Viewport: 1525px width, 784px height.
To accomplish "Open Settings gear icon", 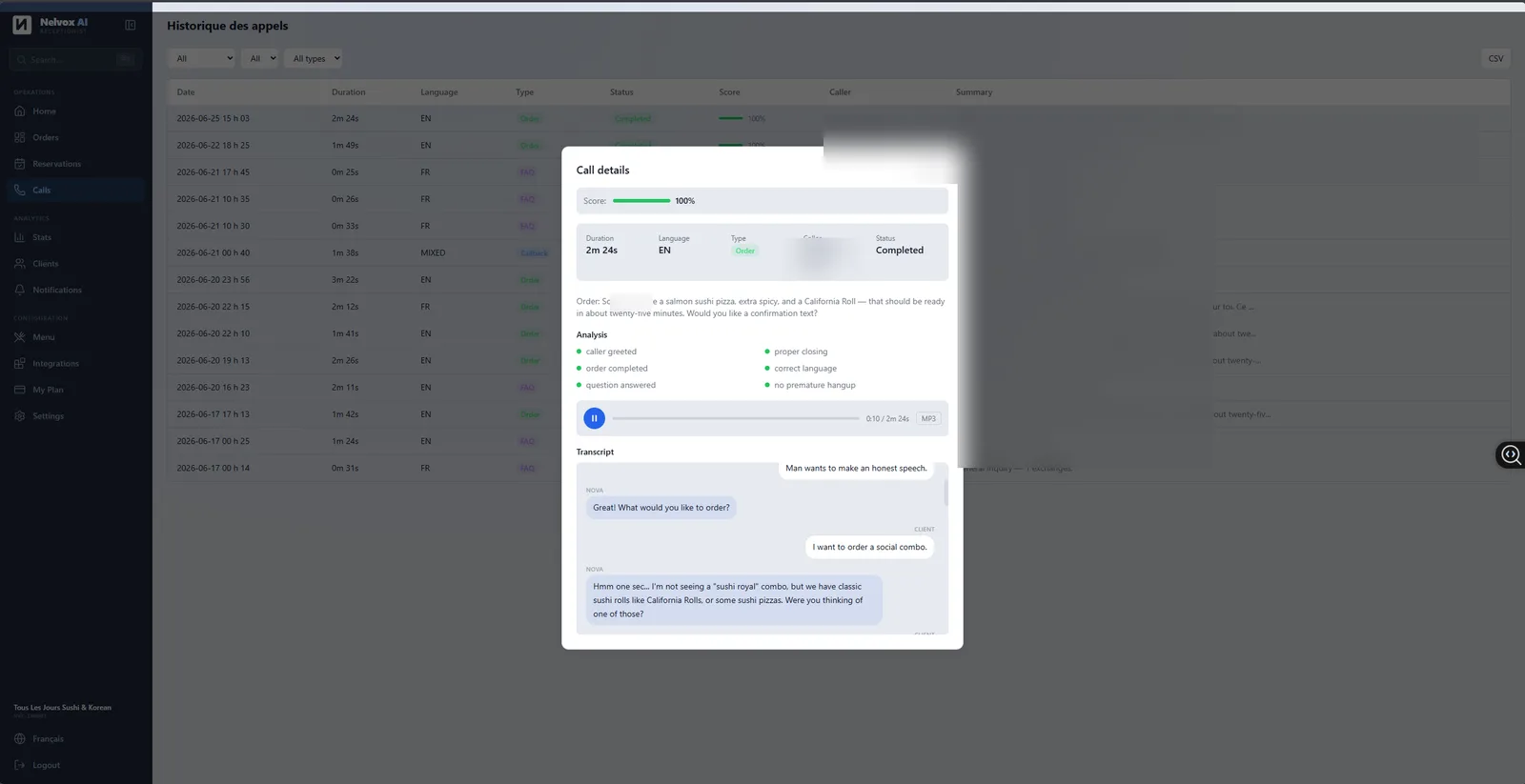I will 20,416.
